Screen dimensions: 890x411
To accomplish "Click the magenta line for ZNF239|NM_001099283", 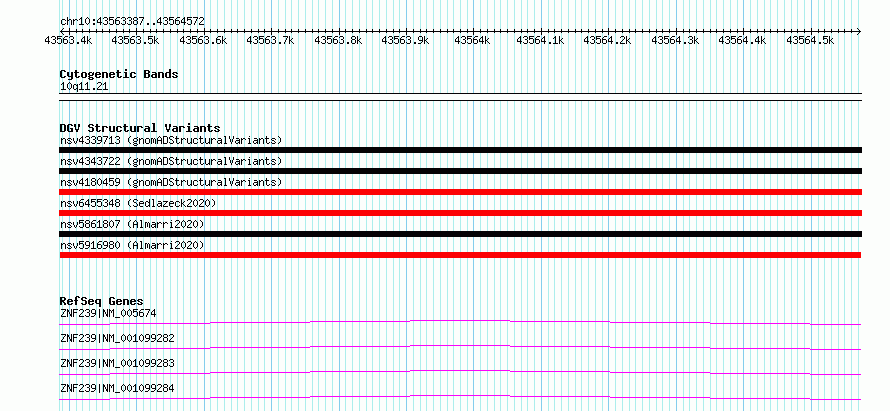I will pyautogui.click(x=460, y=371).
